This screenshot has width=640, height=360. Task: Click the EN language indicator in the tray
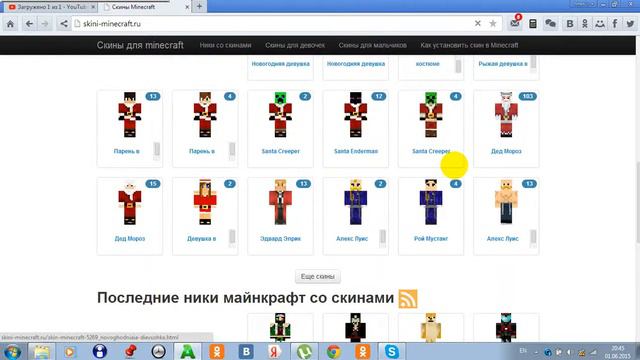coord(523,350)
